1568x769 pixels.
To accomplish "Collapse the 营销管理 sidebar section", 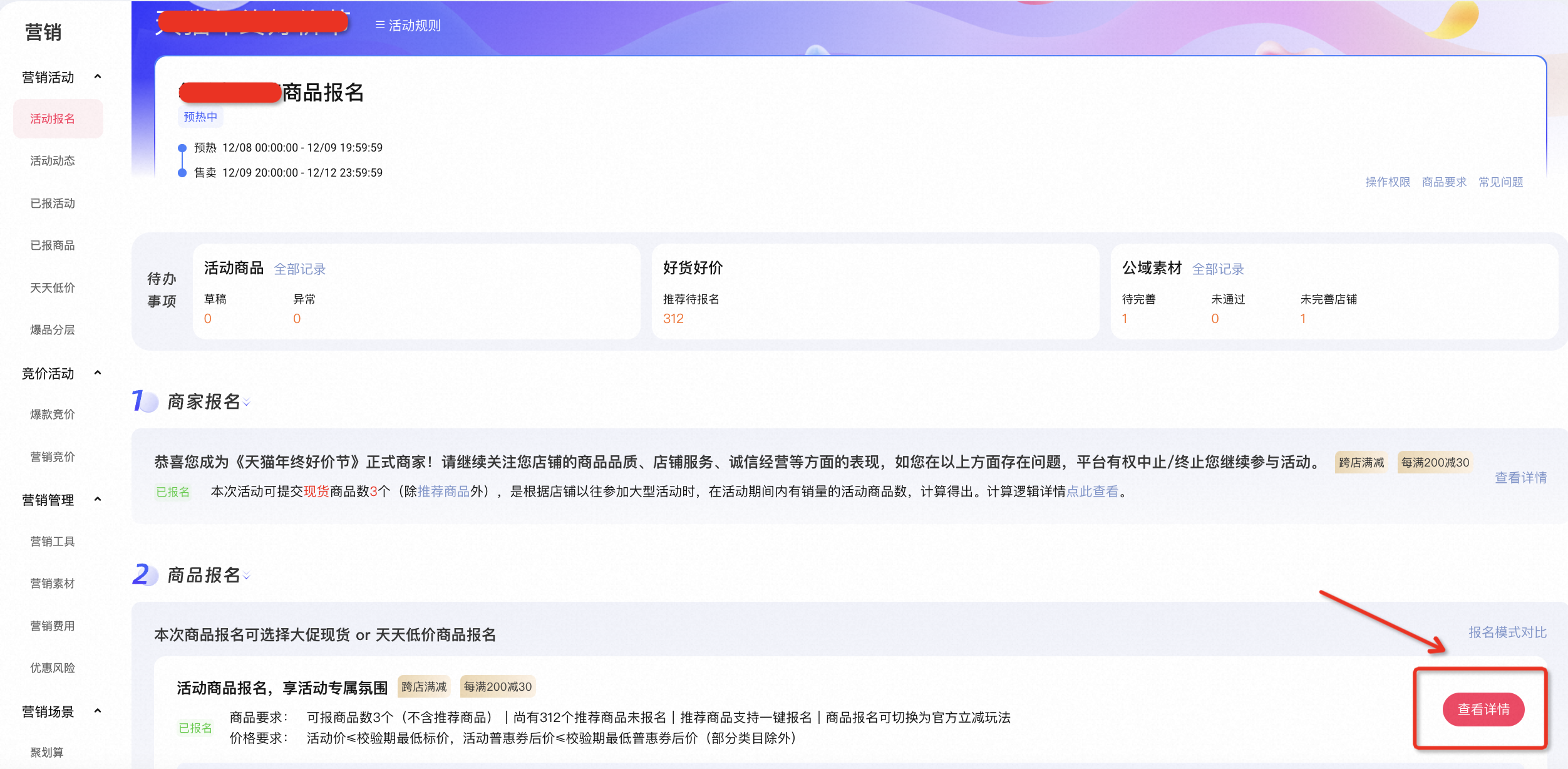I will pyautogui.click(x=98, y=500).
